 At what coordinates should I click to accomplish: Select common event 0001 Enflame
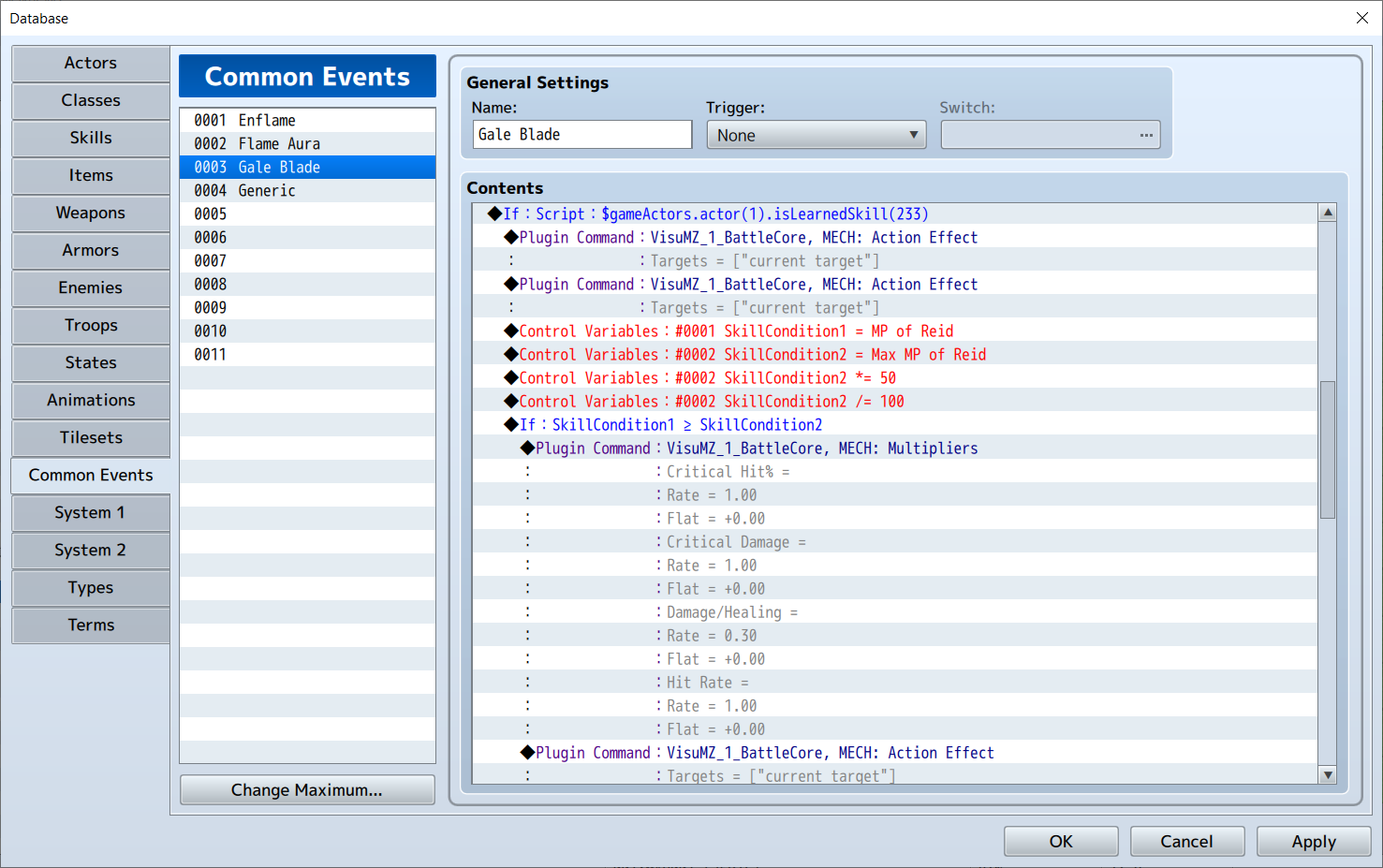tap(307, 121)
